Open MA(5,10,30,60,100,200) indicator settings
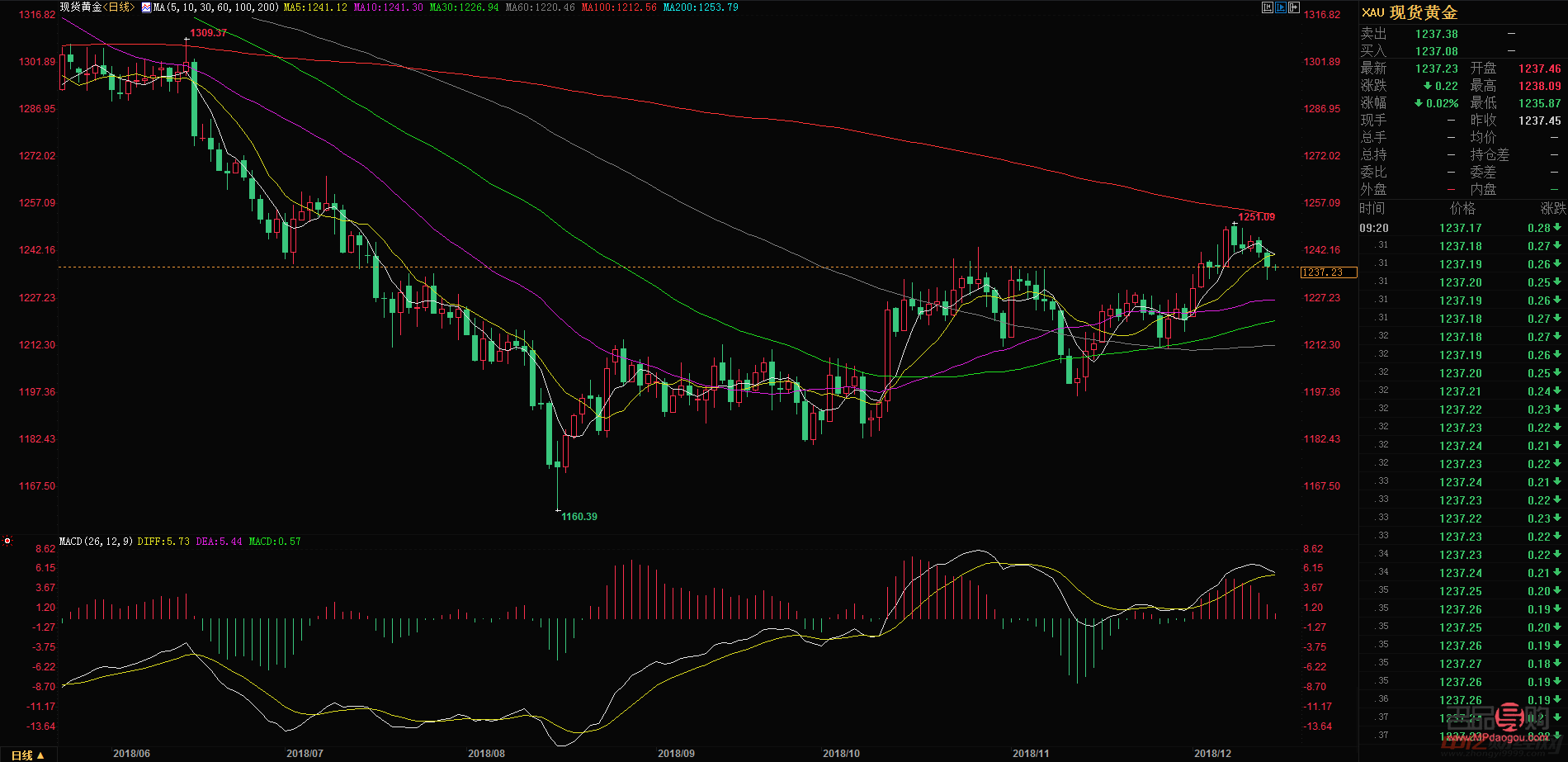 coord(215,7)
